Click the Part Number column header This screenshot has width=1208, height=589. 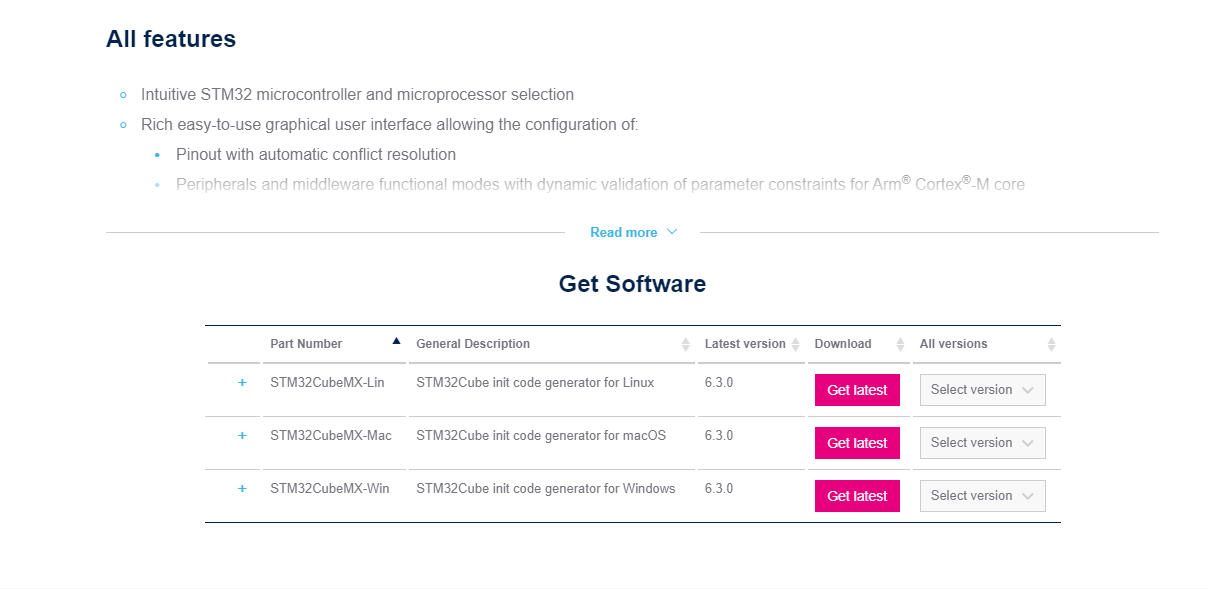(306, 344)
